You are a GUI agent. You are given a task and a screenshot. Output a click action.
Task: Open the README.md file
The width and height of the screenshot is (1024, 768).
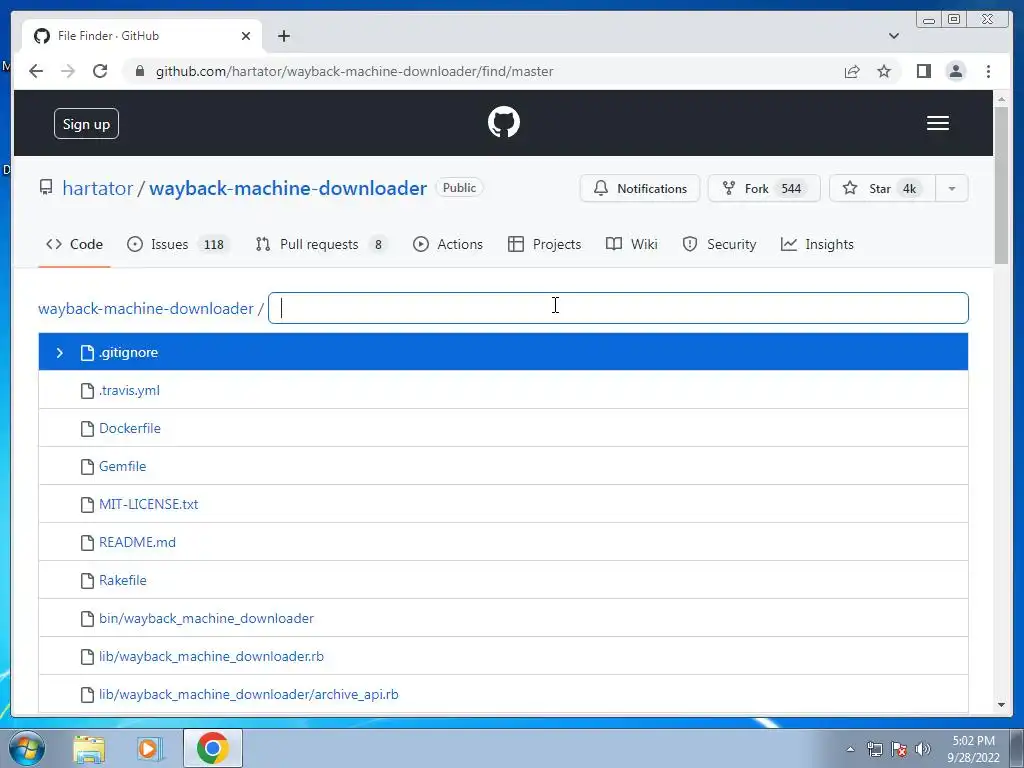(x=137, y=542)
